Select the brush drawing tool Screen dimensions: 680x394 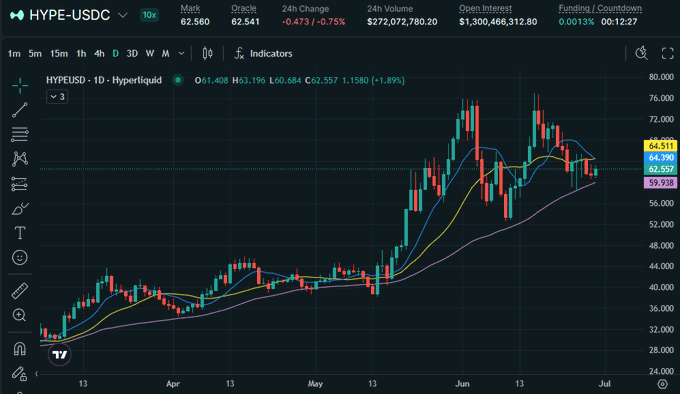pyautogui.click(x=20, y=209)
